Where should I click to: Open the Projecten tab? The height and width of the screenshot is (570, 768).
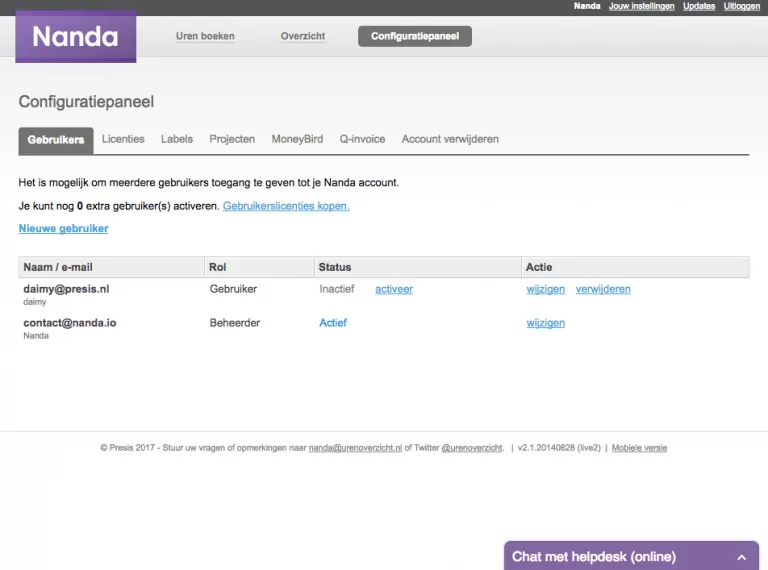(232, 139)
